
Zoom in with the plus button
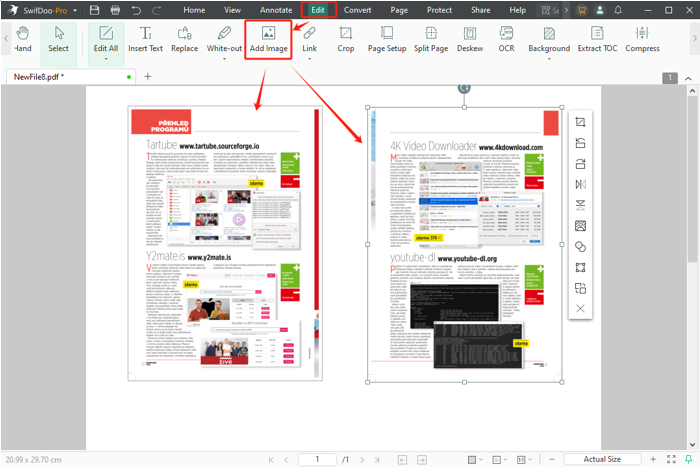point(653,459)
